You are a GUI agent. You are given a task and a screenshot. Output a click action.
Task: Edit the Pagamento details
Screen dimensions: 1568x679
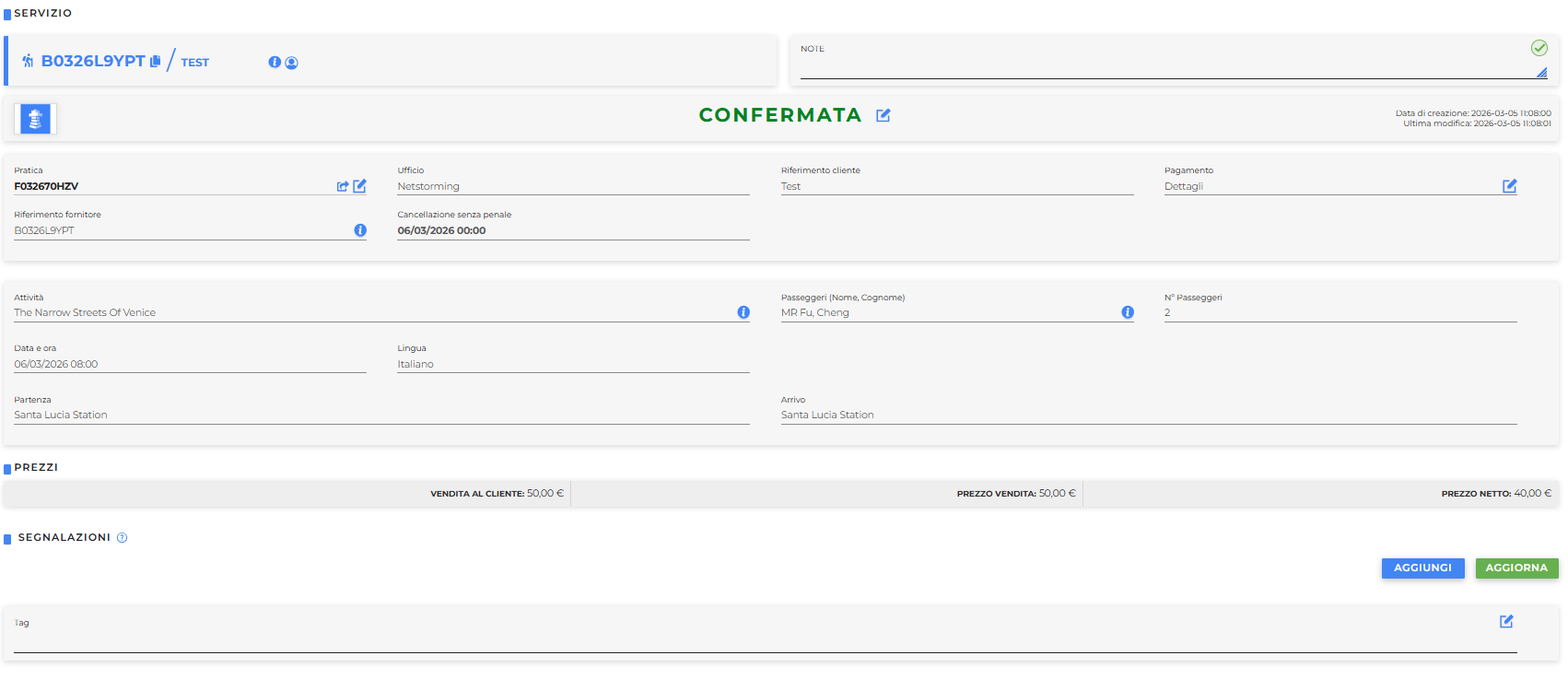(1509, 186)
